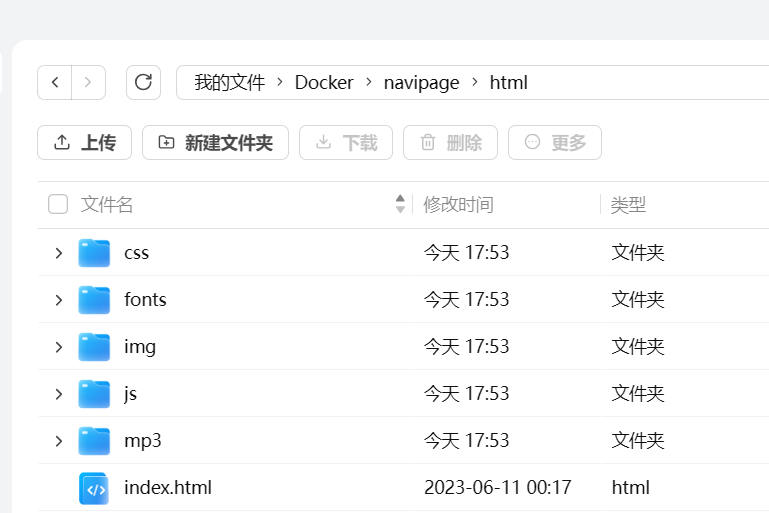Expand the css folder row
This screenshot has width=769, height=513.
pyautogui.click(x=59, y=253)
